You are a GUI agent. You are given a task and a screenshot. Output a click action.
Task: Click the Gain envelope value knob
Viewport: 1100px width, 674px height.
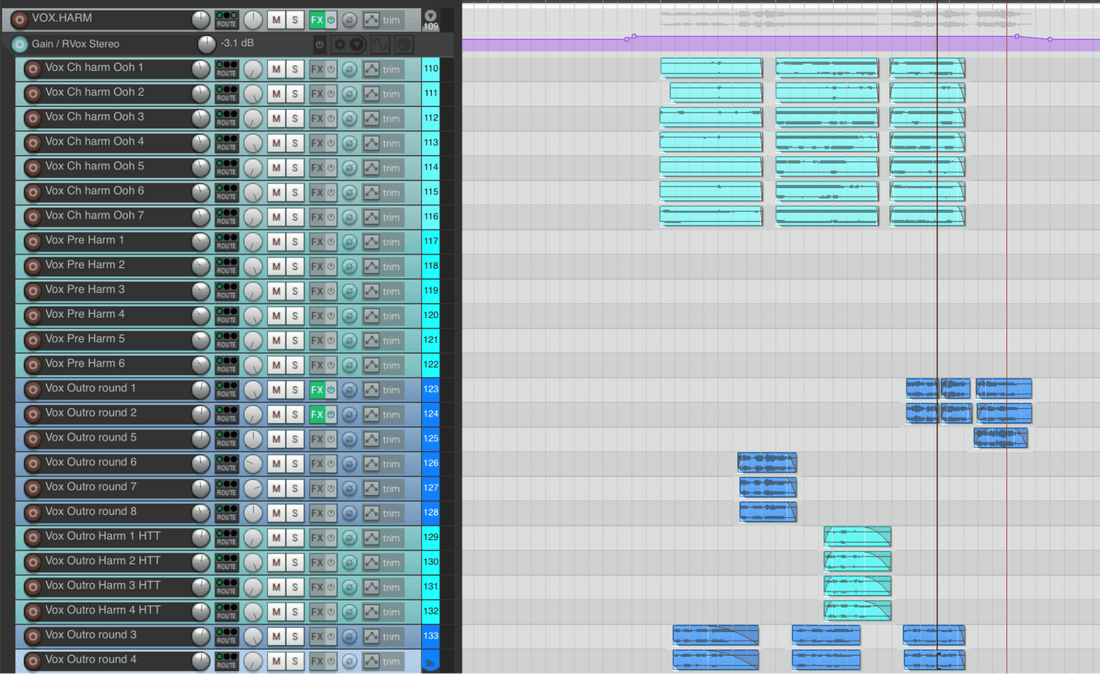pyautogui.click(x=206, y=44)
